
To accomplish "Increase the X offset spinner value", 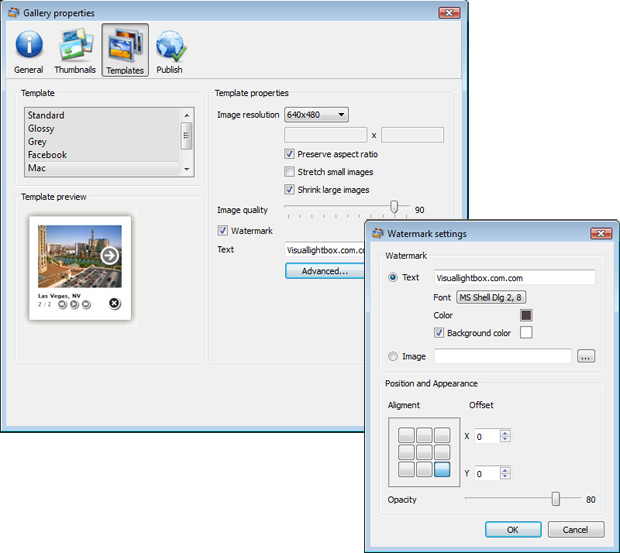I will click(x=505, y=432).
